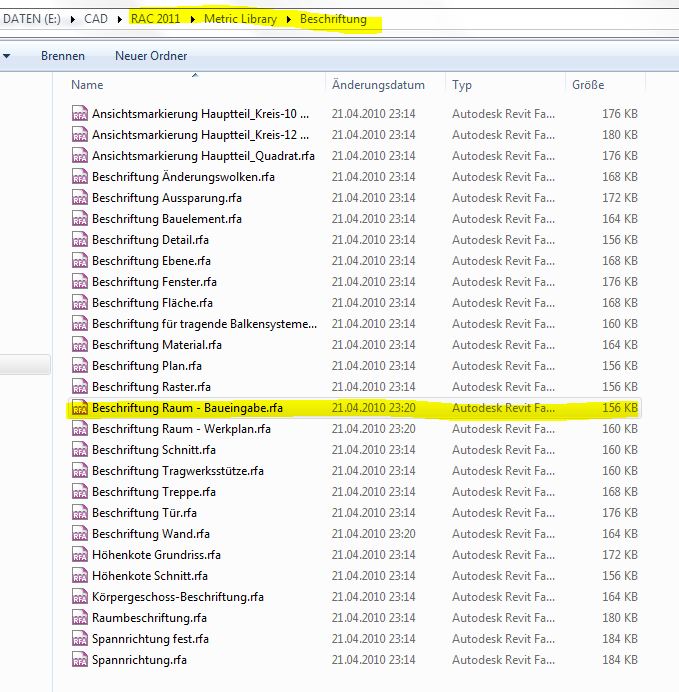
Task: Click RFA icon of Beschriftung Bauelement.rfa
Action: [79, 218]
